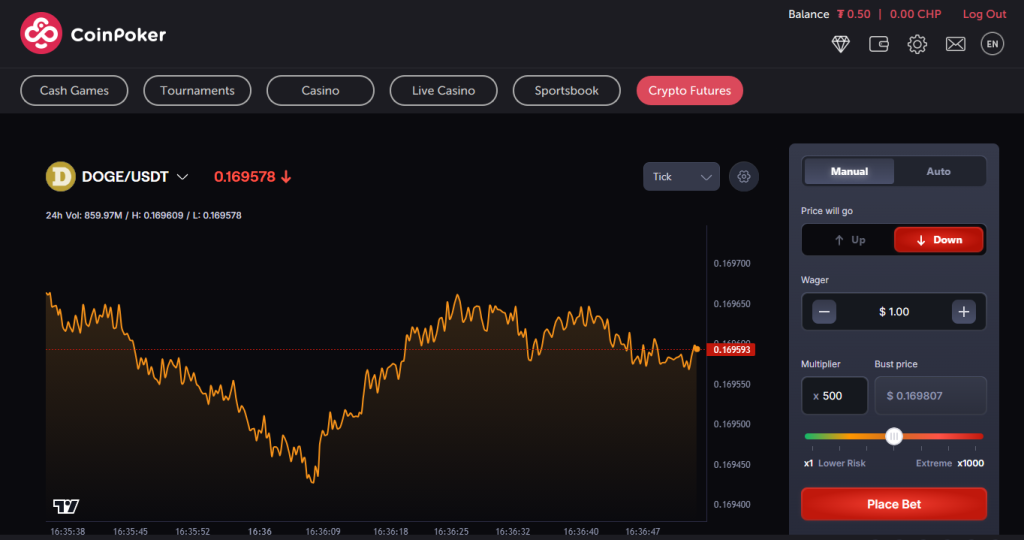Open Tournaments tab

click(x=197, y=90)
